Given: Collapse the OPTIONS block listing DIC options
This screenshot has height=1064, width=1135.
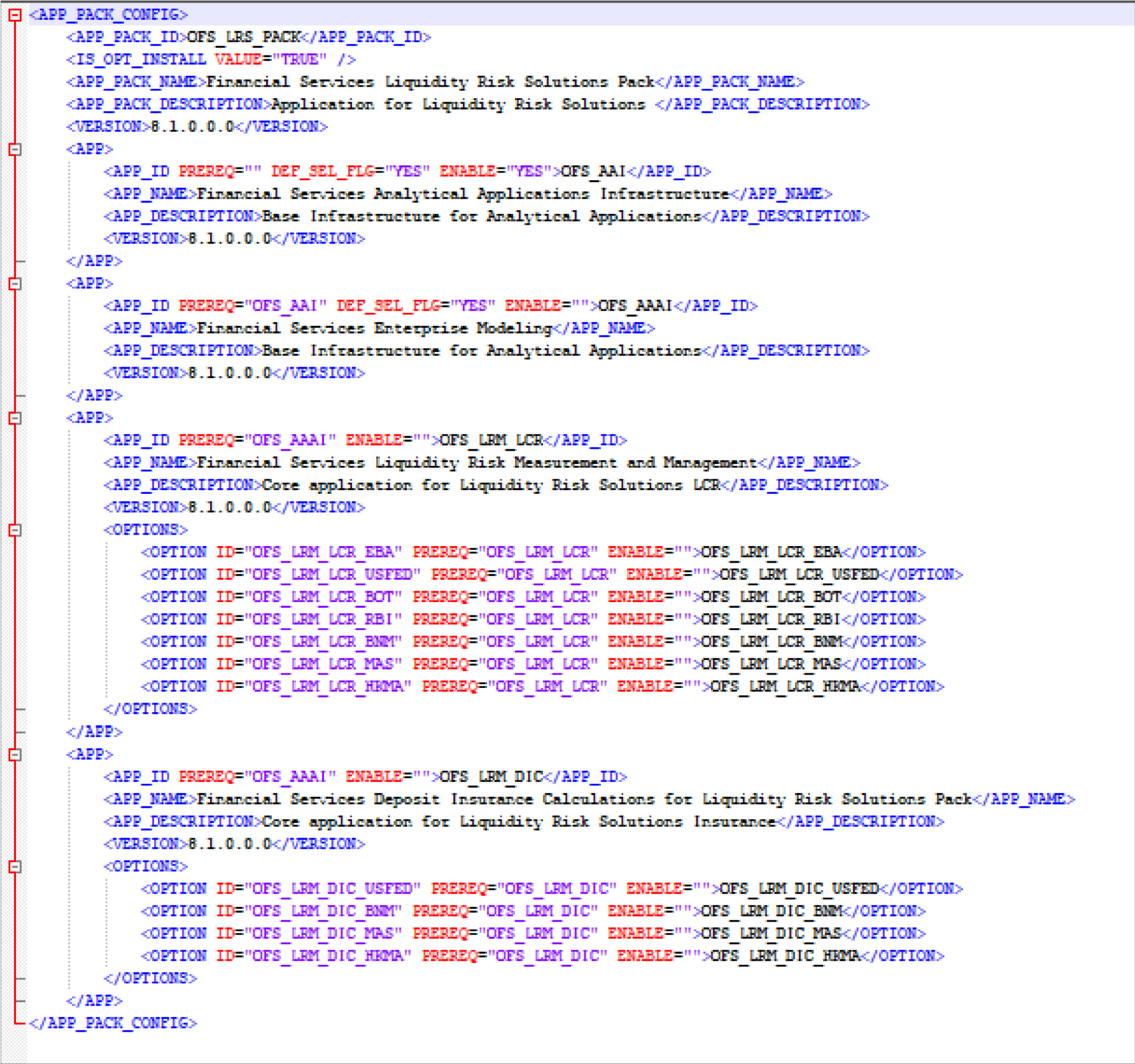Looking at the screenshot, I should point(15,867).
